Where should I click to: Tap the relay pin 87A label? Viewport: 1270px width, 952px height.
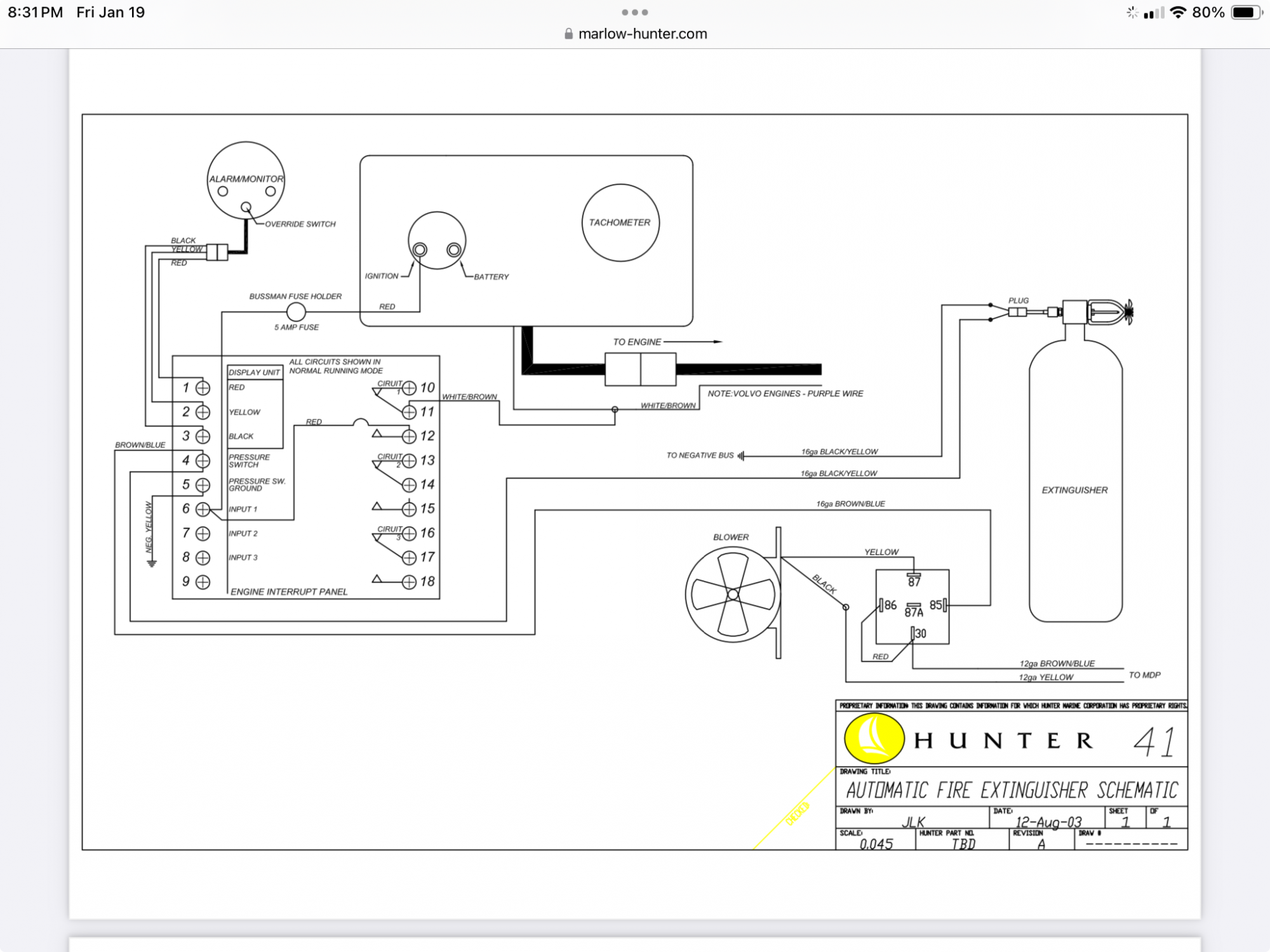tap(913, 612)
